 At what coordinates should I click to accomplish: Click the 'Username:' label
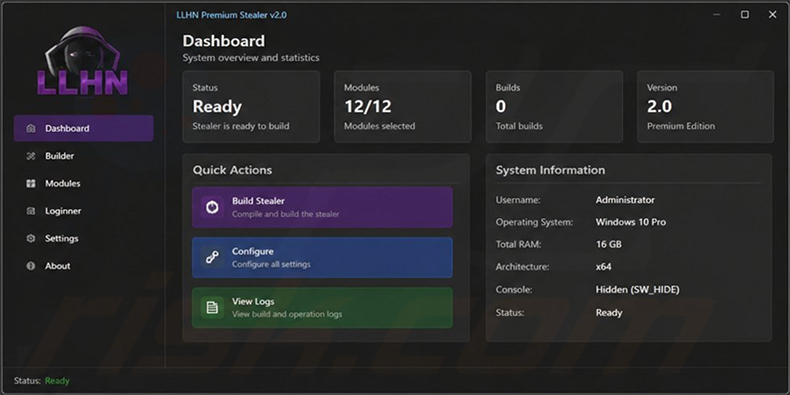point(518,200)
